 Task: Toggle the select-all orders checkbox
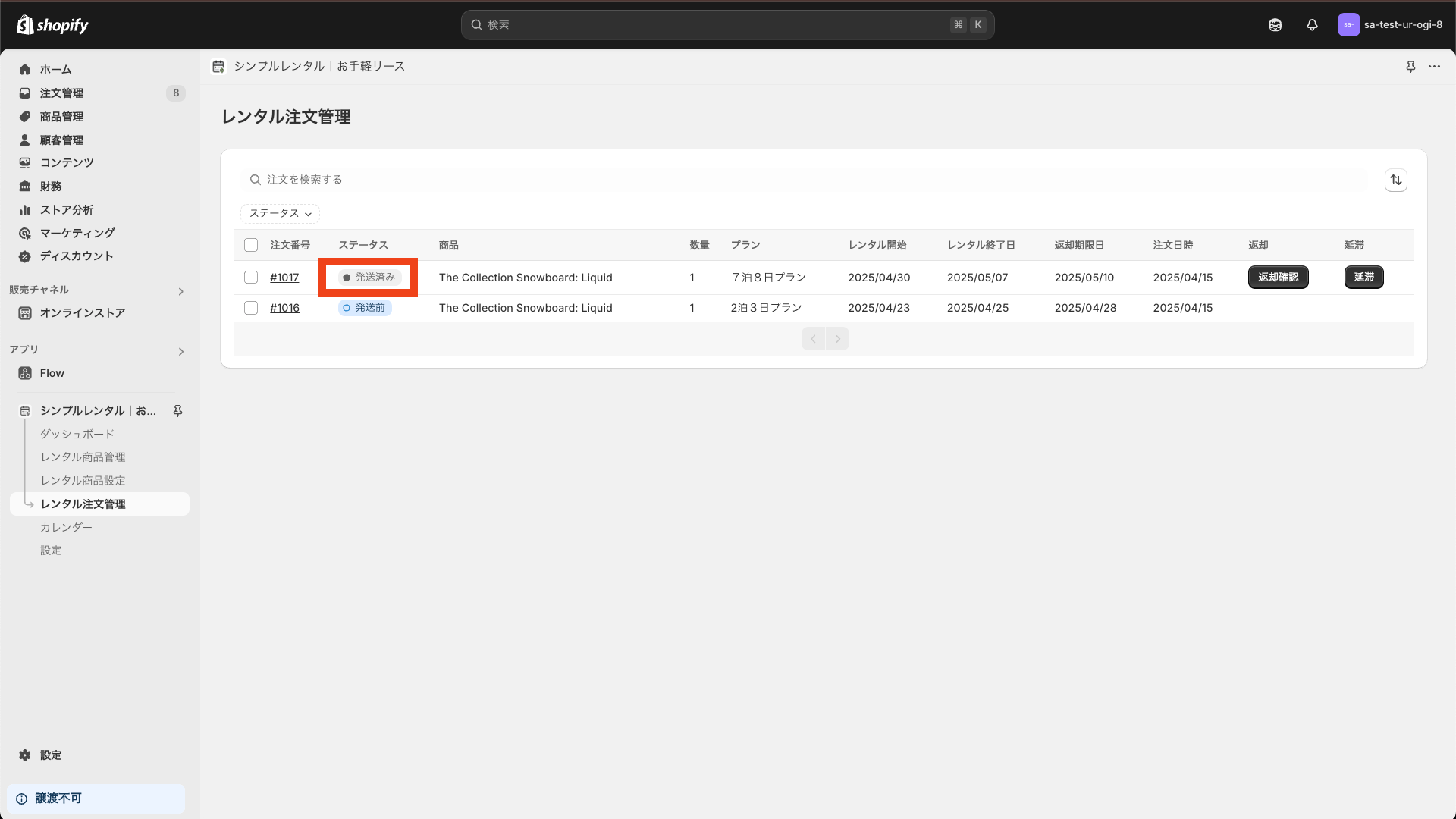pyautogui.click(x=251, y=245)
